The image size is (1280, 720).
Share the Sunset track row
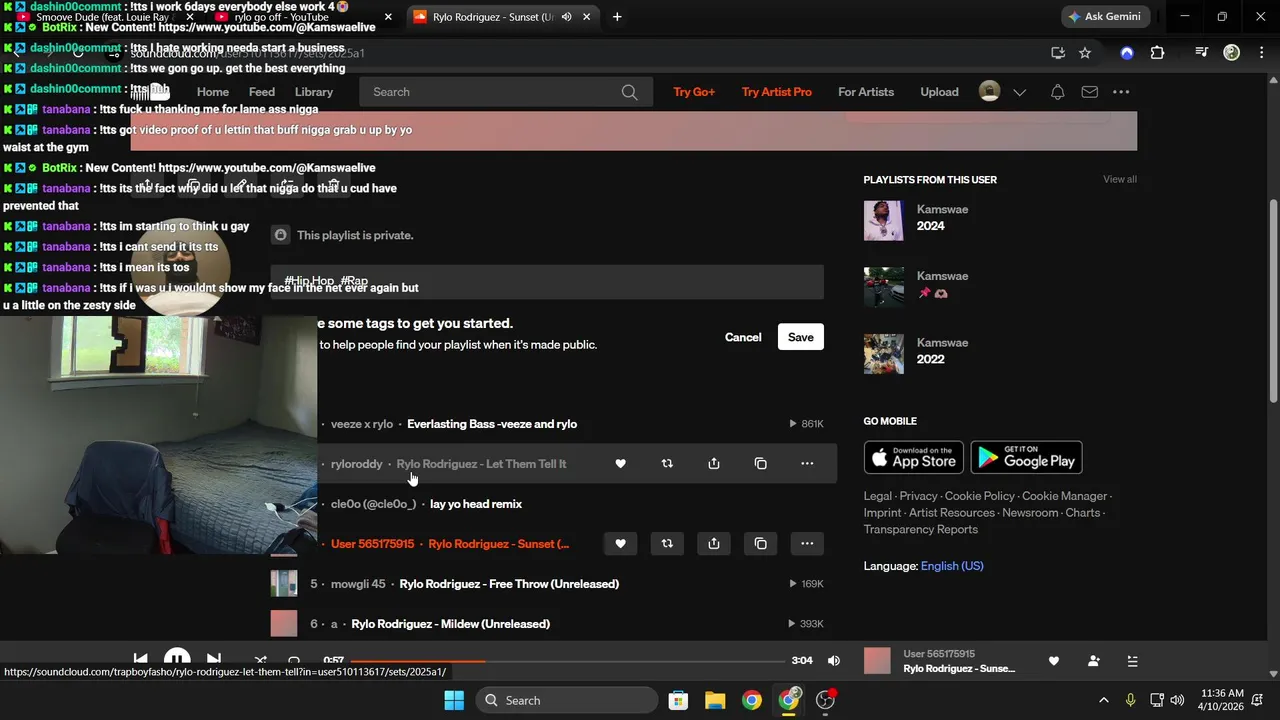(714, 544)
